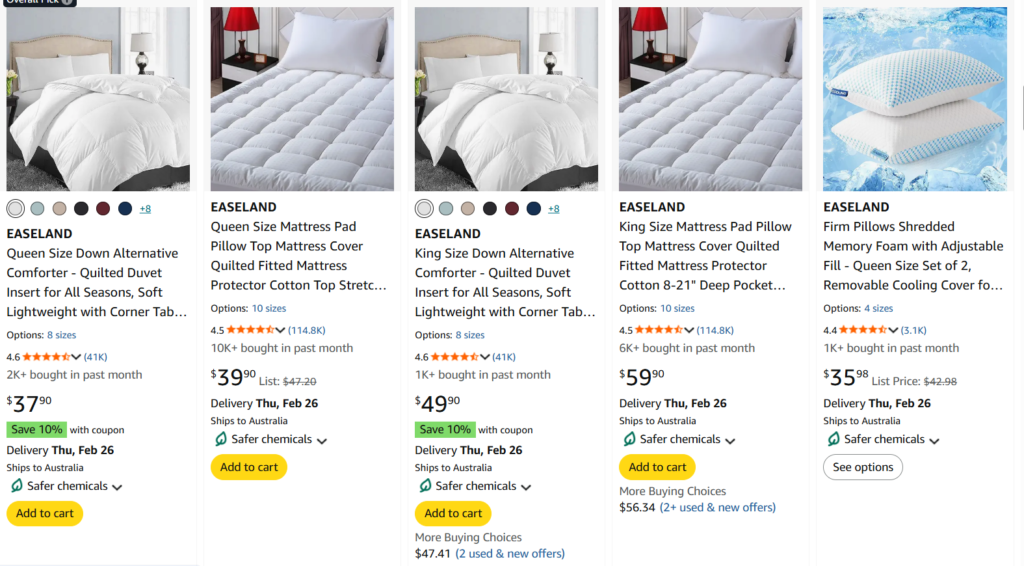Viewport: 1024px width, 566px height.
Task: Add the $59.90 King Mattress Pad to cart
Action: coord(657,467)
